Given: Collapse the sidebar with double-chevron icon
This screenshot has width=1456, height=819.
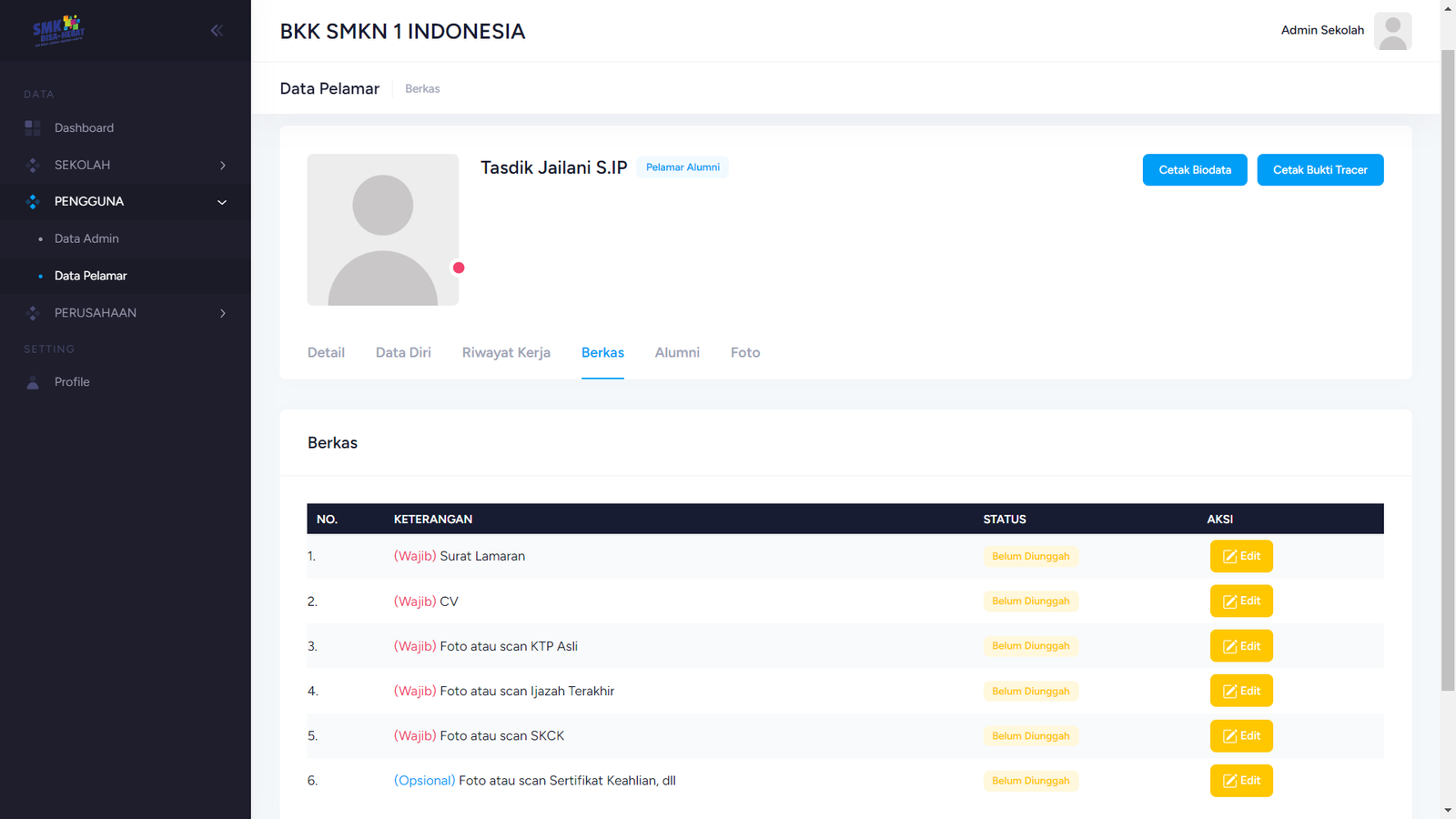Looking at the screenshot, I should [217, 31].
